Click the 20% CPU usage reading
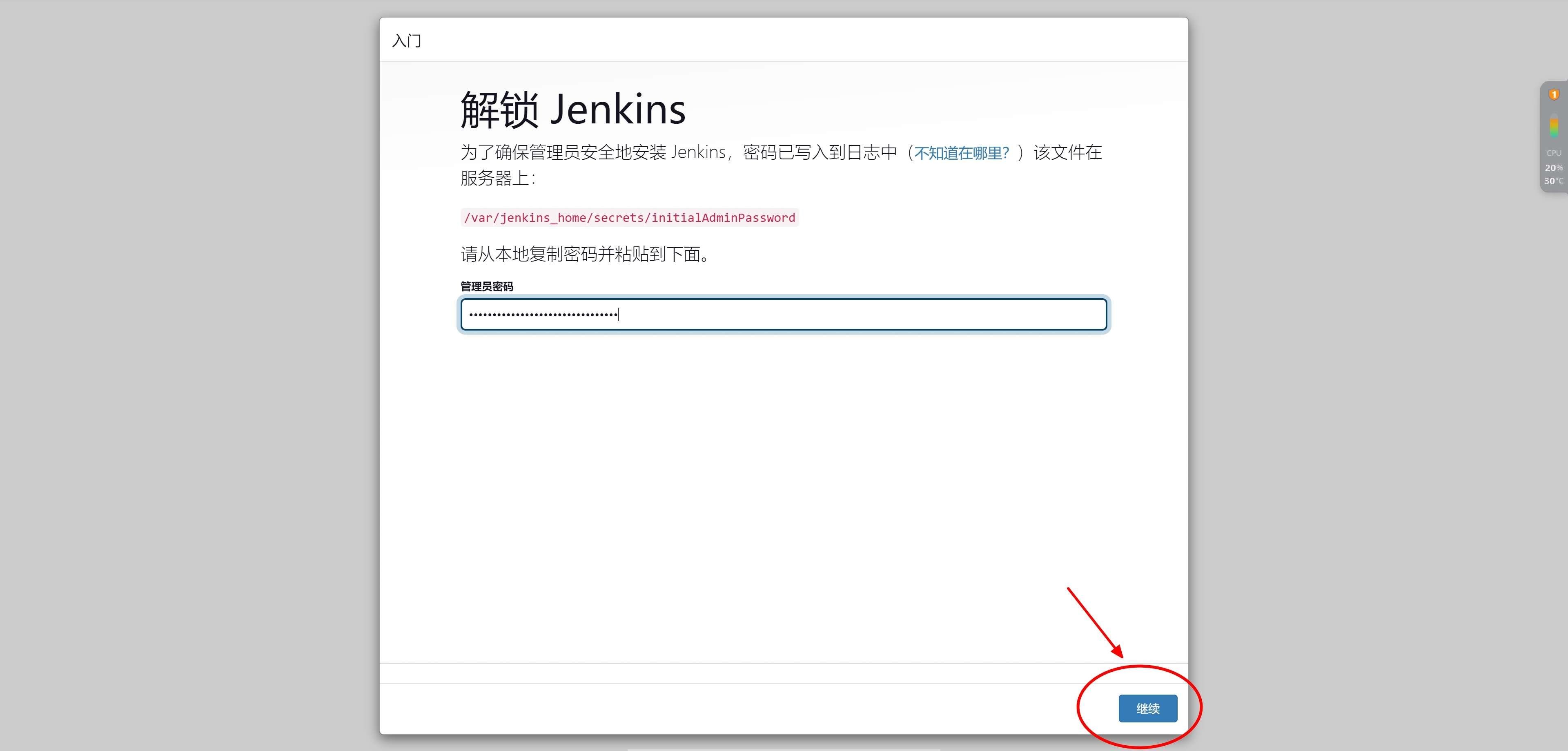This screenshot has height=751, width=1568. pyautogui.click(x=1554, y=168)
